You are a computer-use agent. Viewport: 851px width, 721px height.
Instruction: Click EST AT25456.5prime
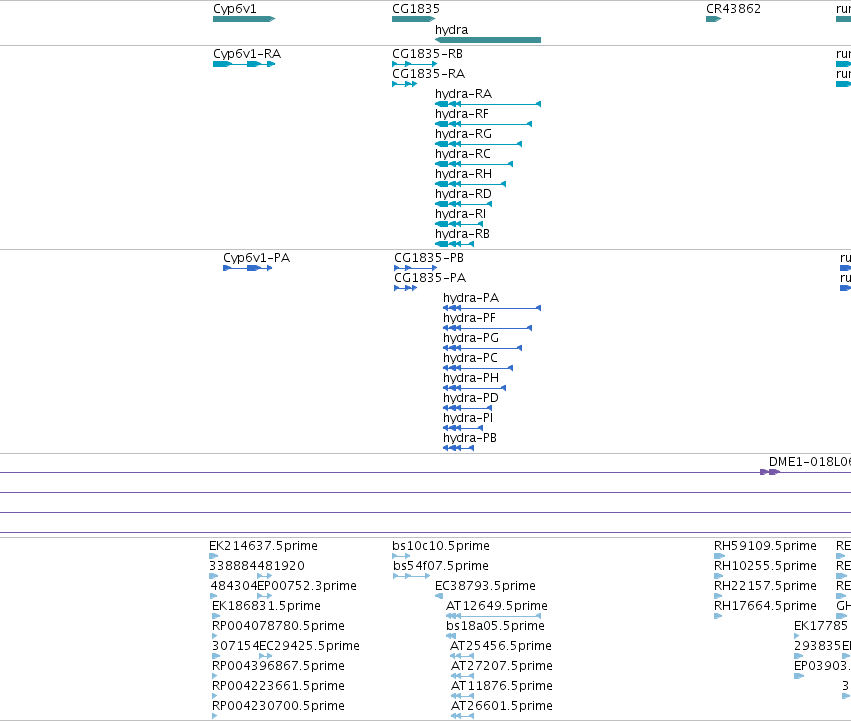[x=462, y=656]
